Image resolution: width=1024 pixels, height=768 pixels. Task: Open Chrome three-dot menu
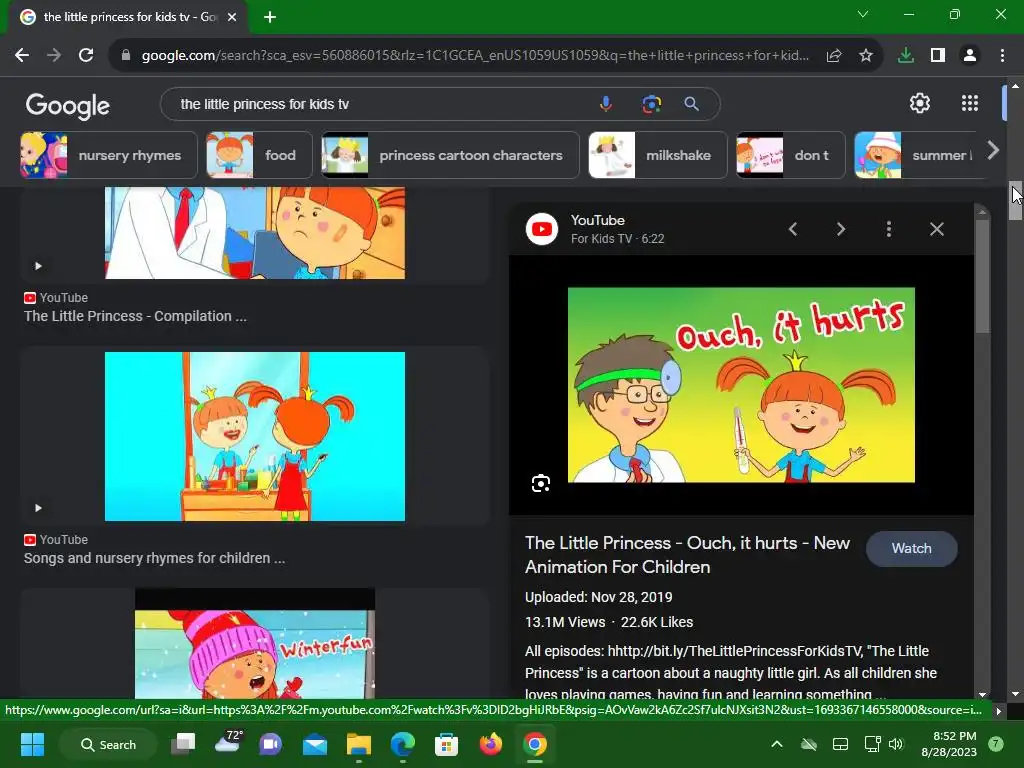click(x=1002, y=56)
